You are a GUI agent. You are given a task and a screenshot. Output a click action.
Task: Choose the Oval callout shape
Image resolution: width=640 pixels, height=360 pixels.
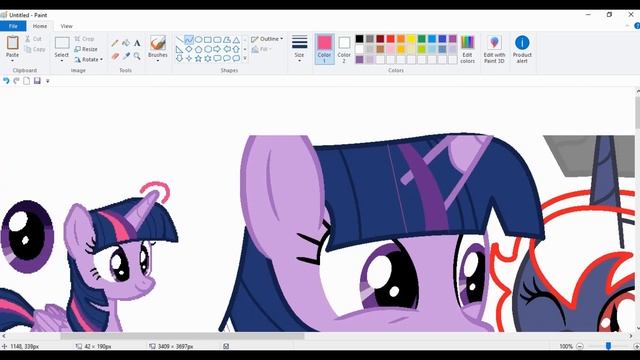coord(227,58)
